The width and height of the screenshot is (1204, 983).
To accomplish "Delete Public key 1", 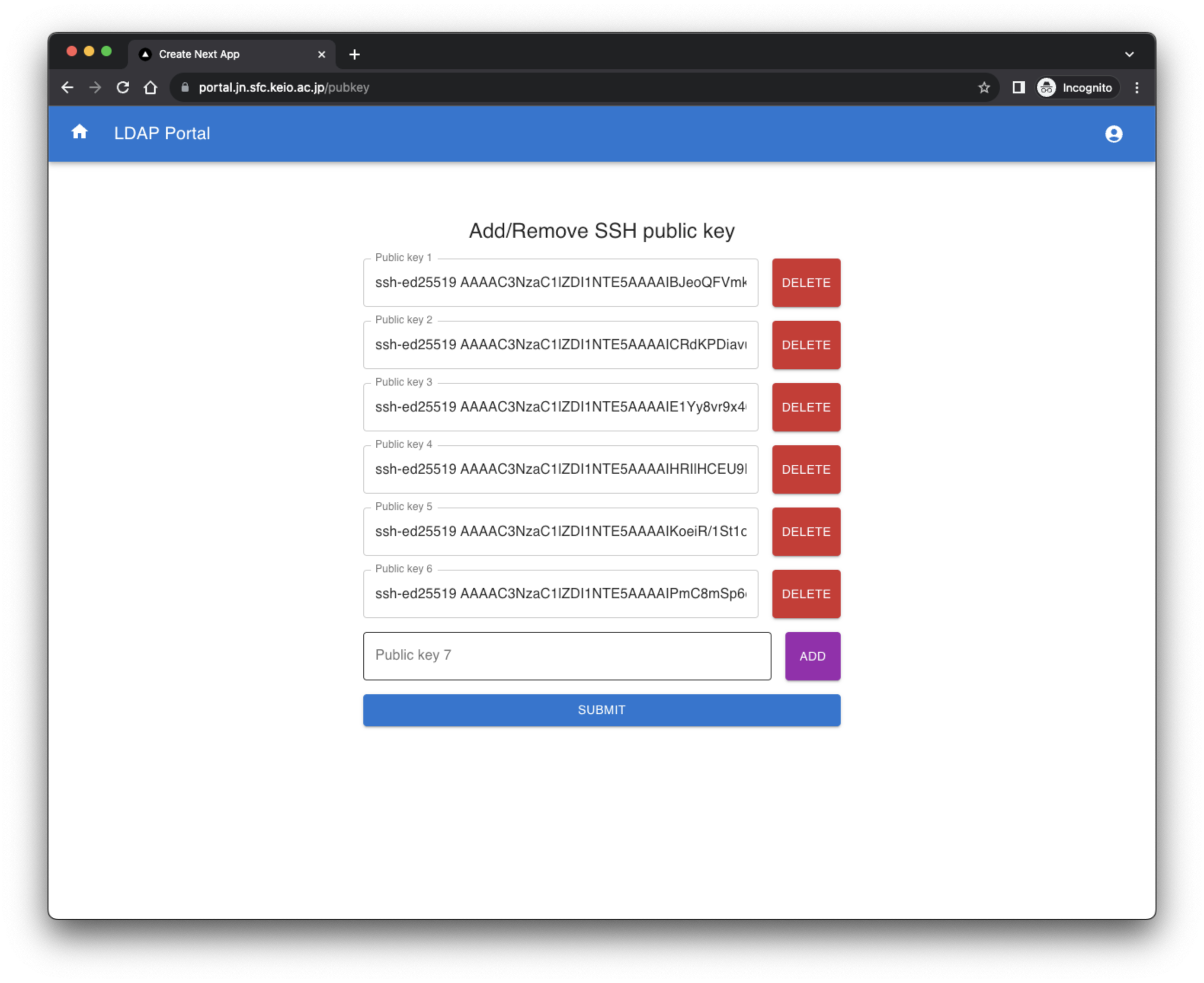I will pyautogui.click(x=806, y=283).
